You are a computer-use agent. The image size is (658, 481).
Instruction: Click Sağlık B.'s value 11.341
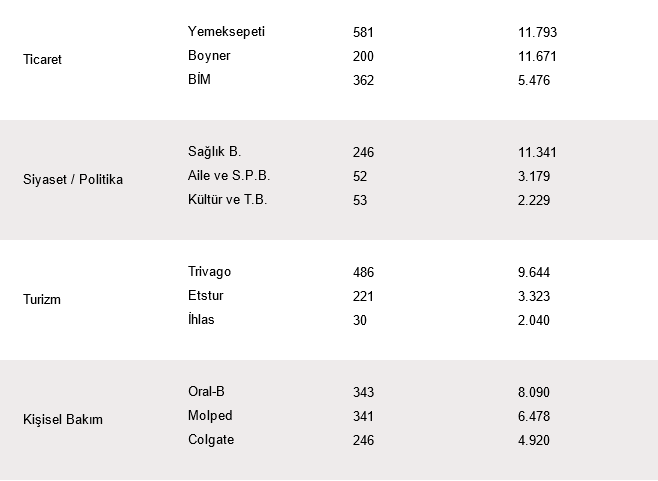(538, 152)
